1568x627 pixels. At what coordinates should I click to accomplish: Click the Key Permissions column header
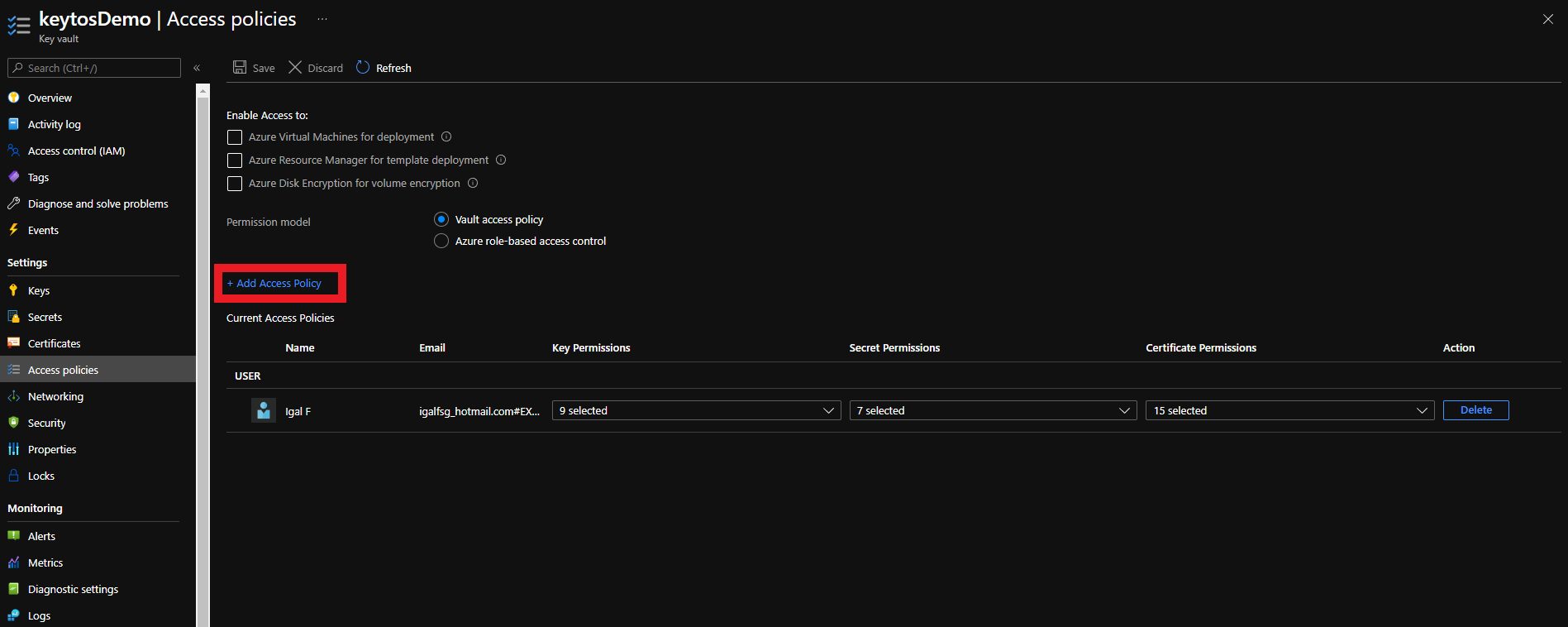point(591,348)
